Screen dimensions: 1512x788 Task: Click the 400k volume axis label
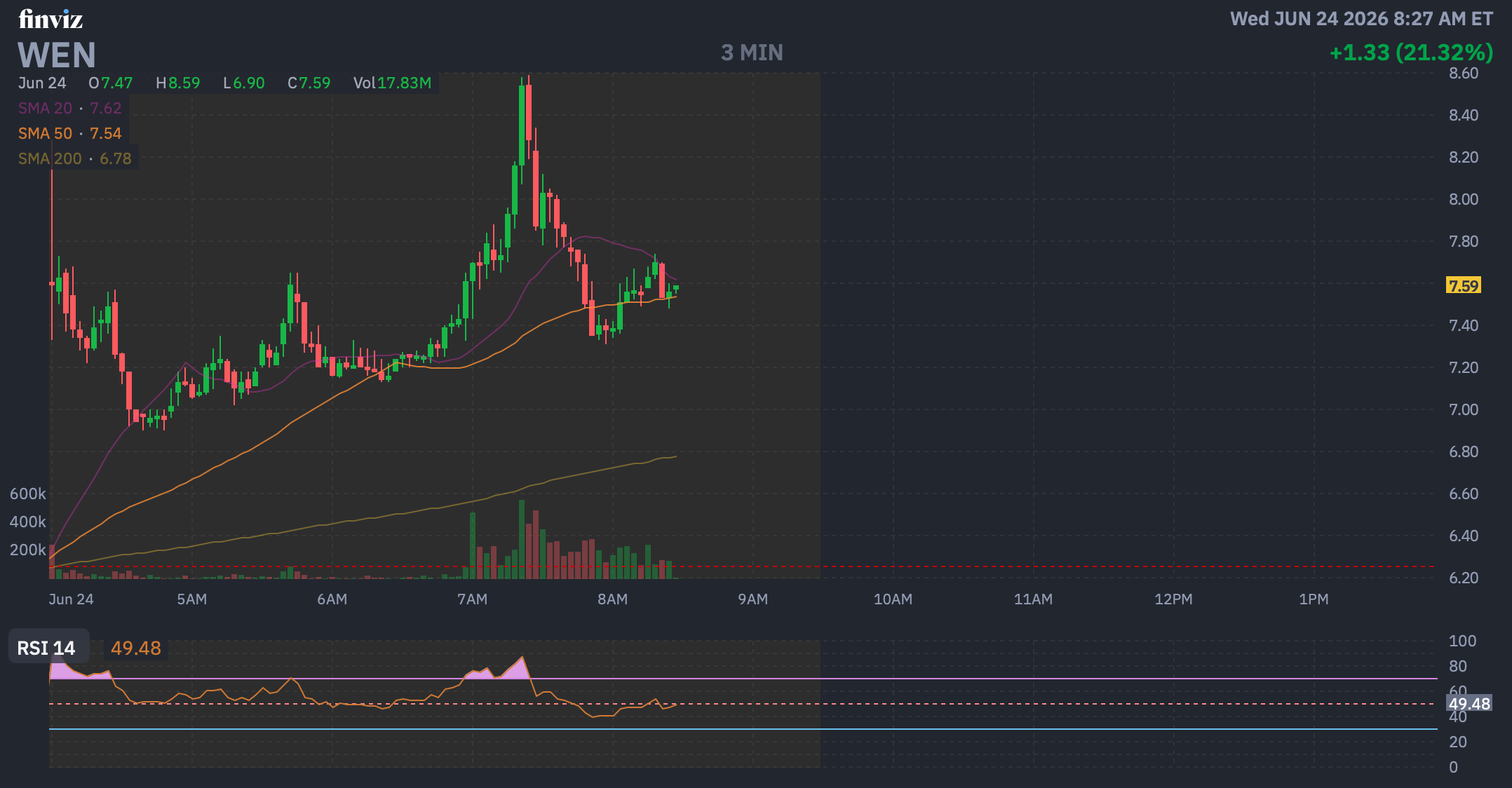pyautogui.click(x=28, y=522)
